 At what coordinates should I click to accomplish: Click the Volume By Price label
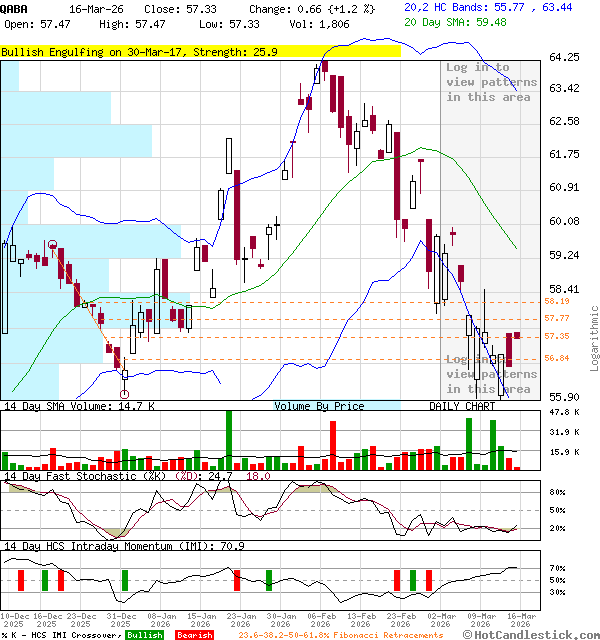coord(319,406)
